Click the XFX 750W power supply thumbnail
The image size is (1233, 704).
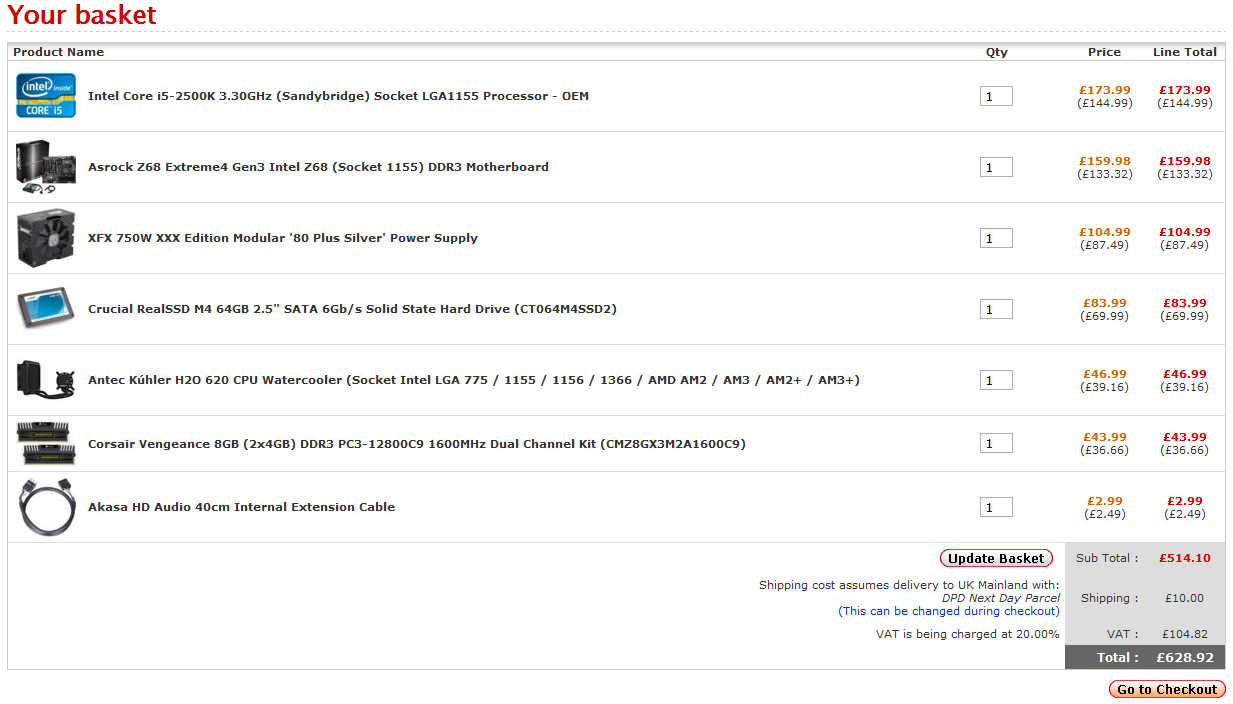(x=46, y=238)
